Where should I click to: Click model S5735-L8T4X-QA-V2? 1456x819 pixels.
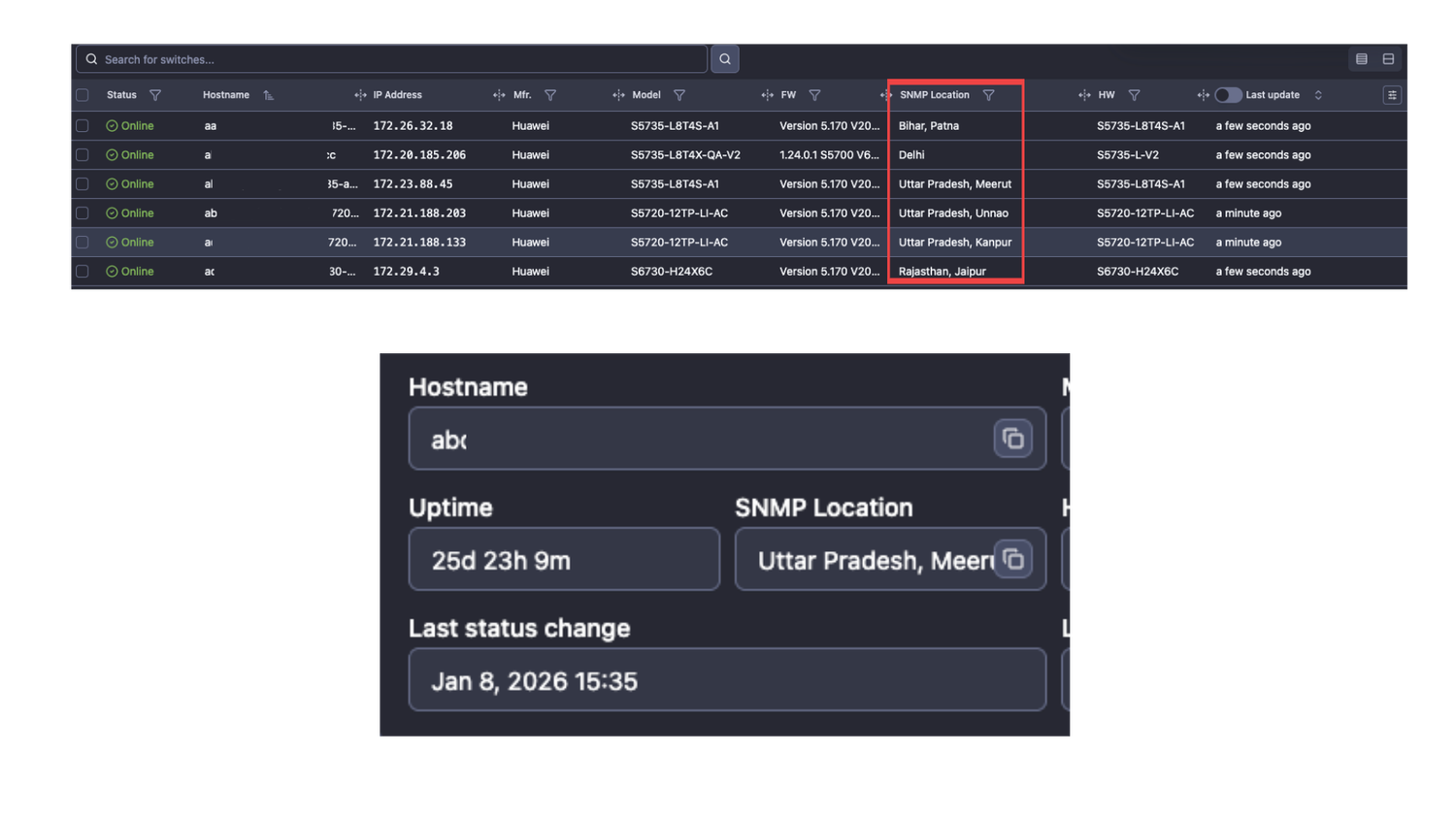point(685,155)
